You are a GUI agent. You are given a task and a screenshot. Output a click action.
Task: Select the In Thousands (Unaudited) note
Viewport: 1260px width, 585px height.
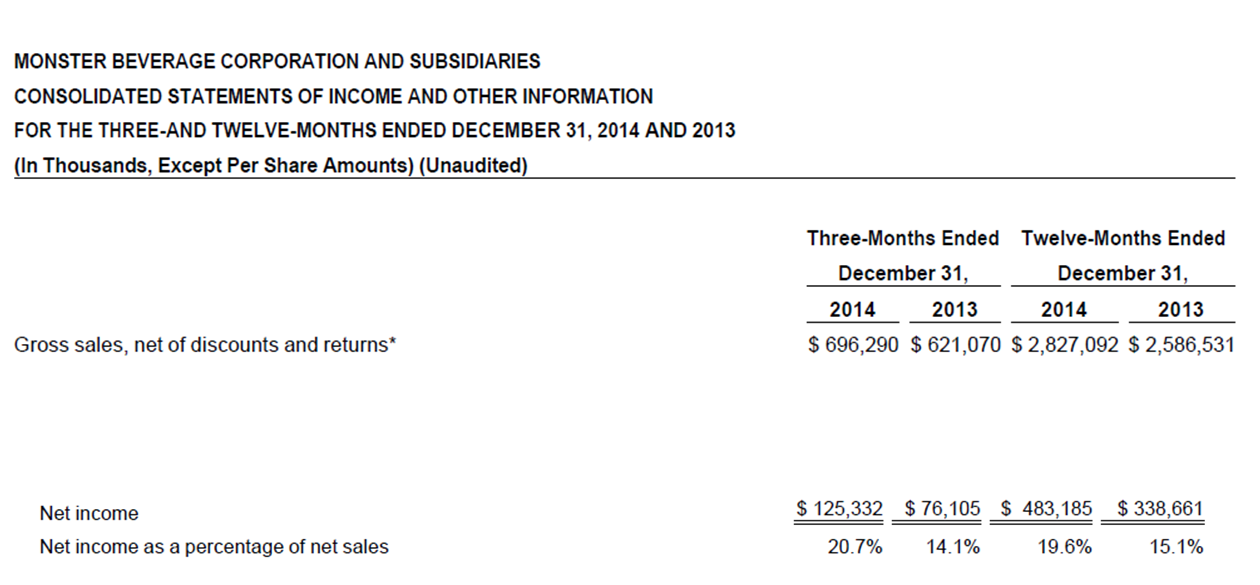pos(271,166)
